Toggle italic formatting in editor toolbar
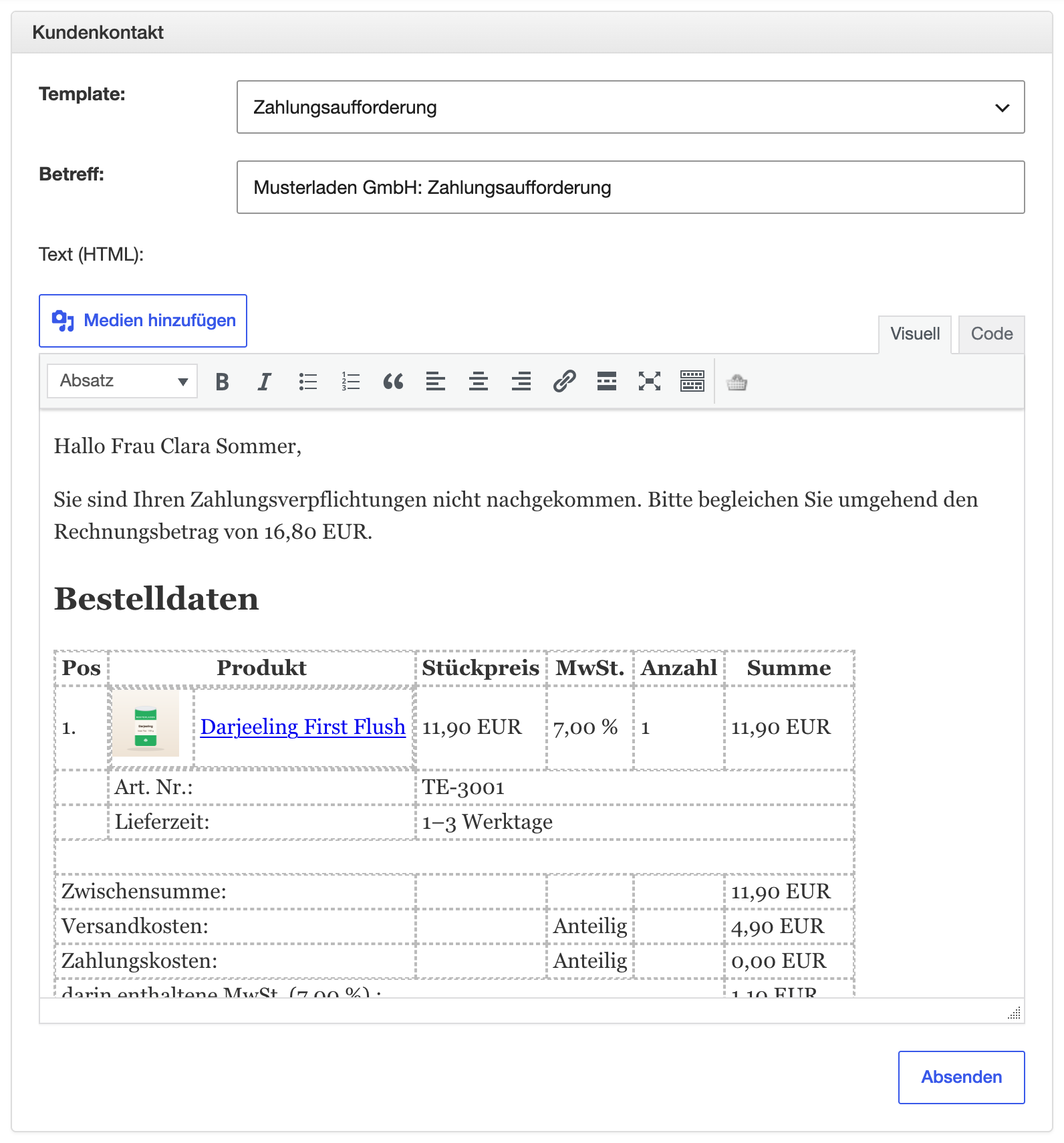This screenshot has height=1143, width=1064. (x=265, y=382)
